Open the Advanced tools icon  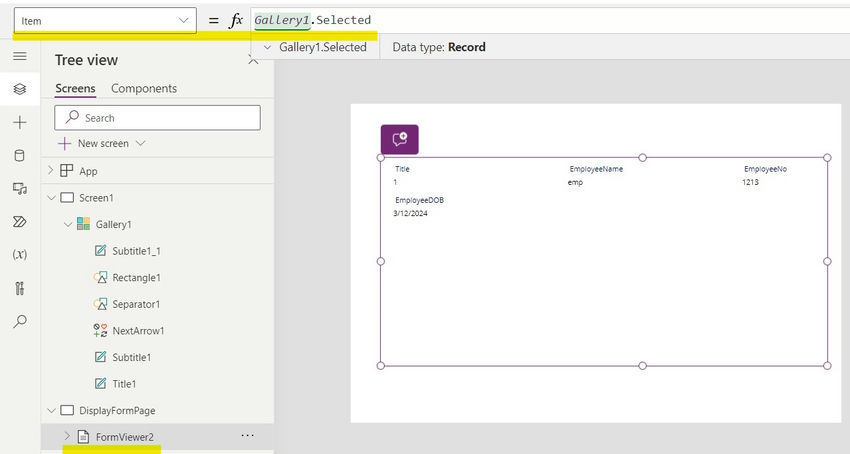(x=20, y=288)
